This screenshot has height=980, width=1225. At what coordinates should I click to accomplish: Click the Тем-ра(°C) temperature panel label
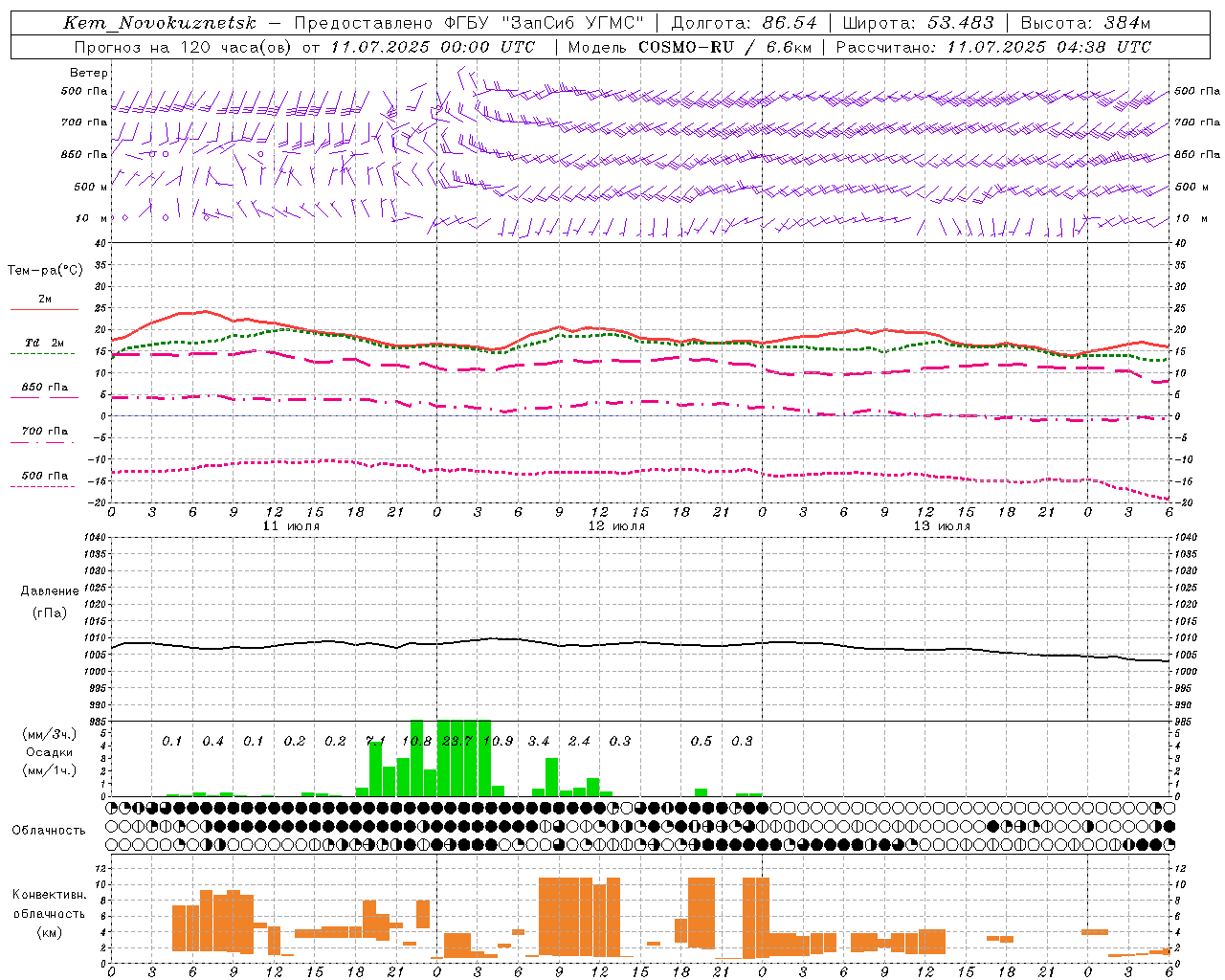(x=45, y=271)
